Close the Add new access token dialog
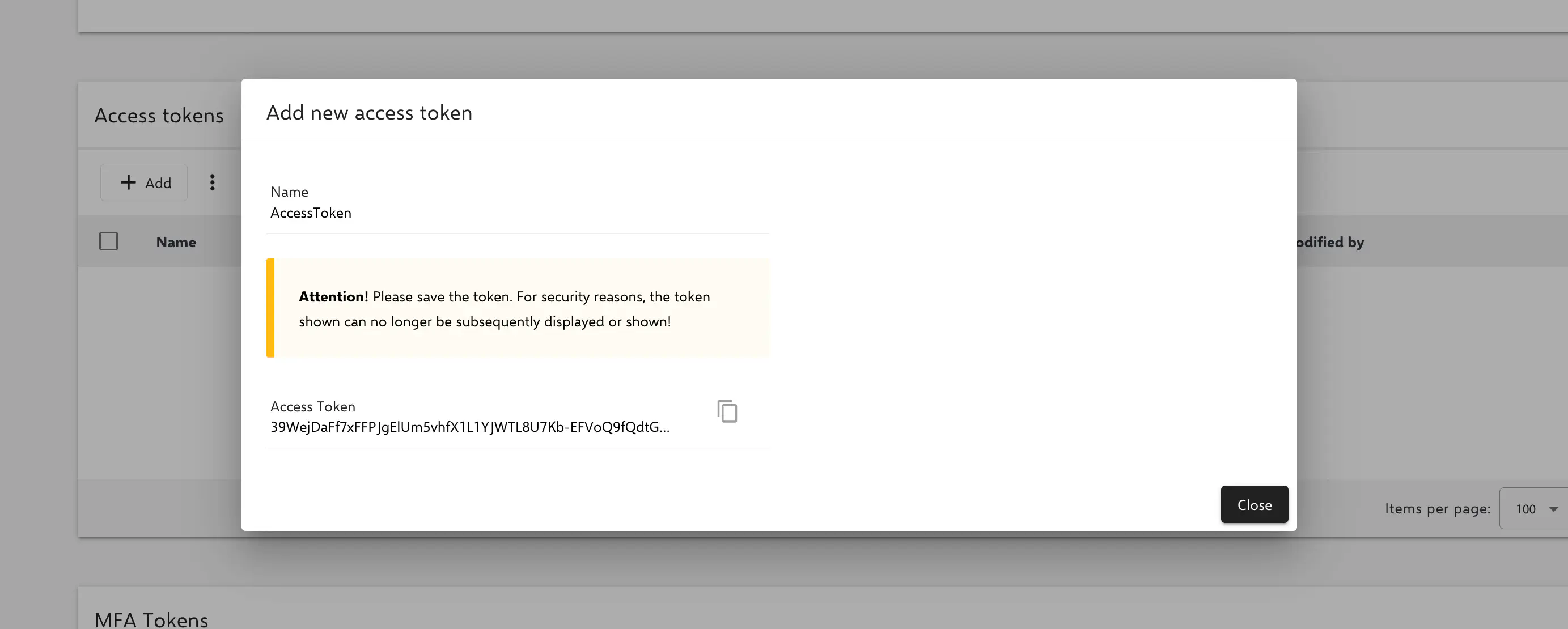Image resolution: width=1568 pixels, height=629 pixels. point(1254,504)
